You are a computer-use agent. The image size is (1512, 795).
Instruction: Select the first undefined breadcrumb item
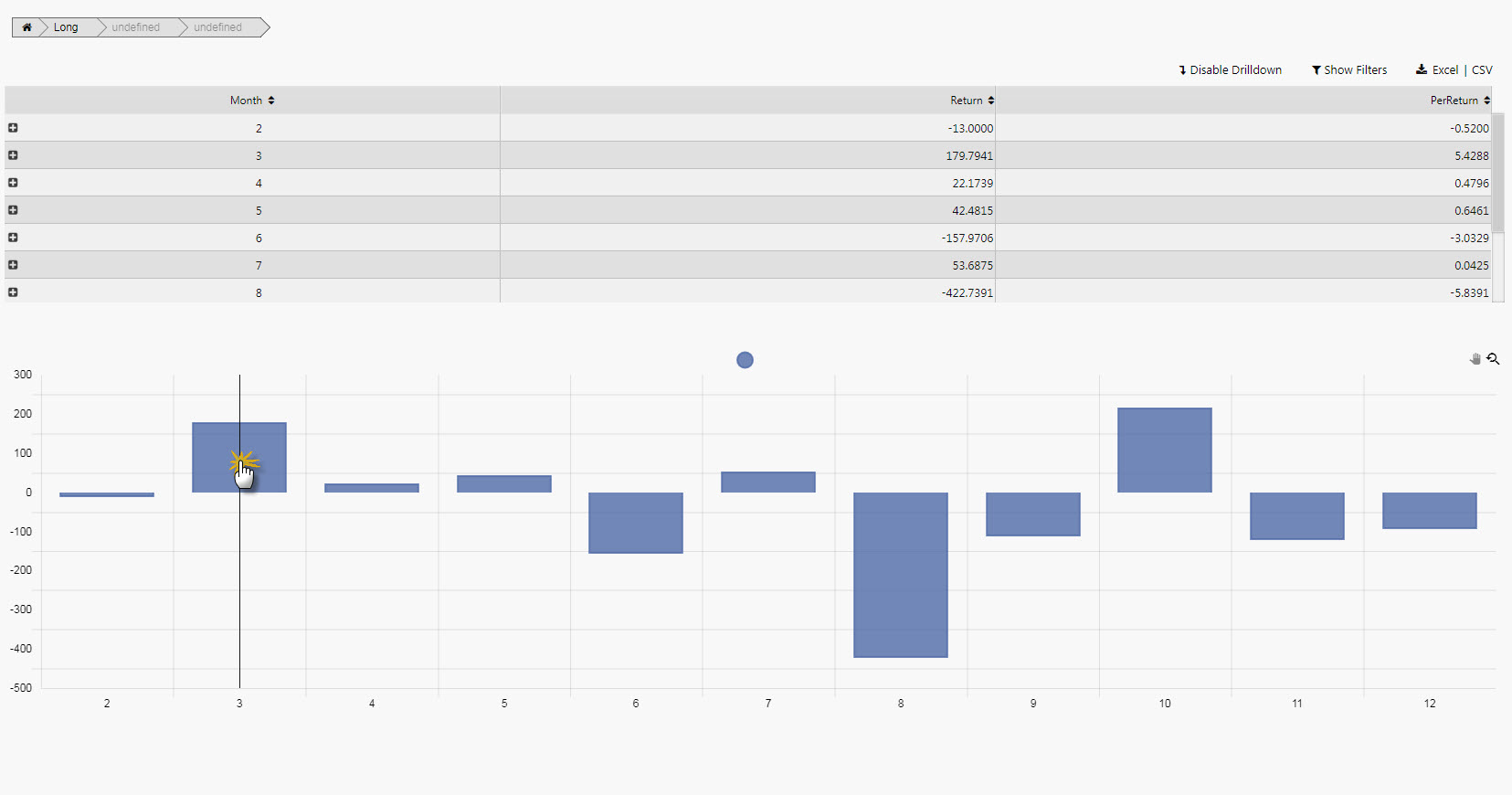tap(135, 27)
